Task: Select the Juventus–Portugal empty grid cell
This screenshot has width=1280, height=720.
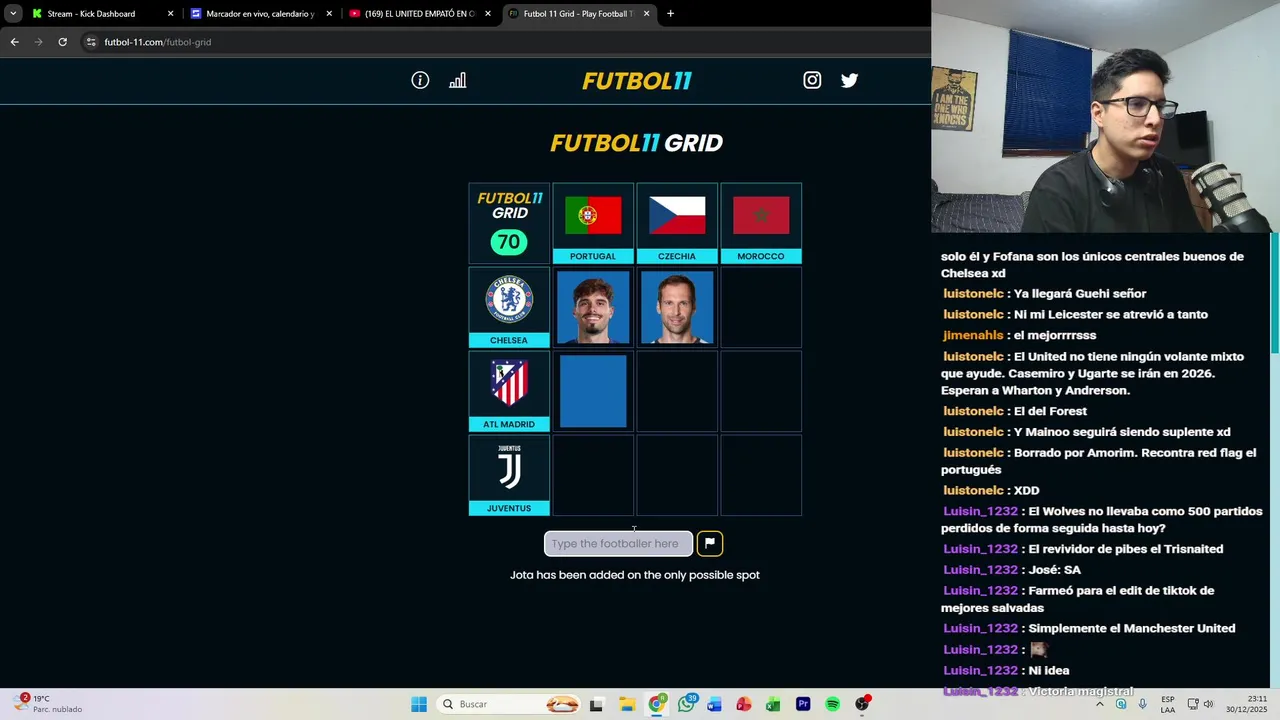Action: (593, 475)
